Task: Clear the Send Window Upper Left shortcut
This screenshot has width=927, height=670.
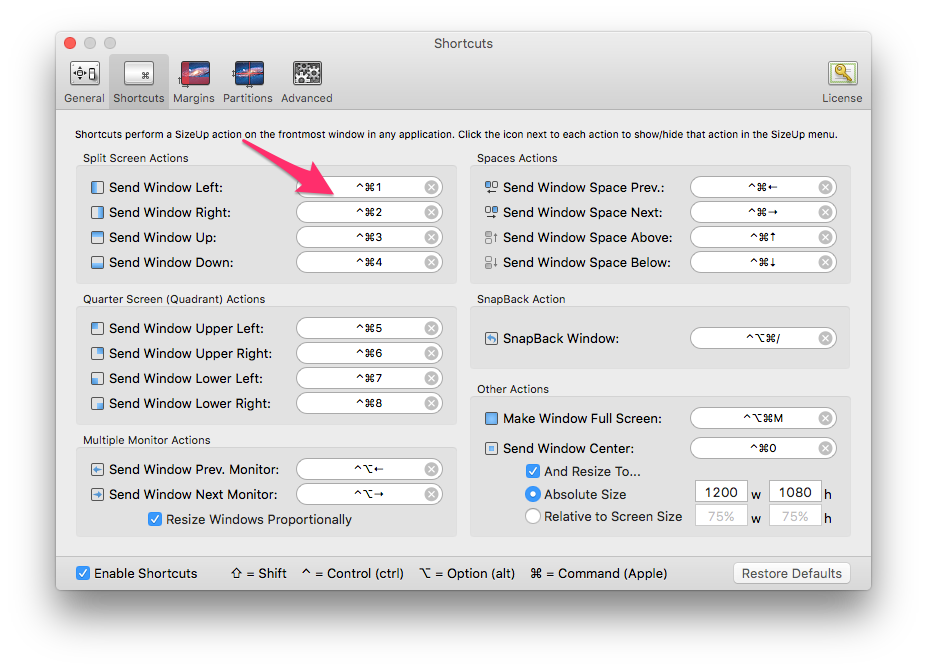Action: (432, 328)
